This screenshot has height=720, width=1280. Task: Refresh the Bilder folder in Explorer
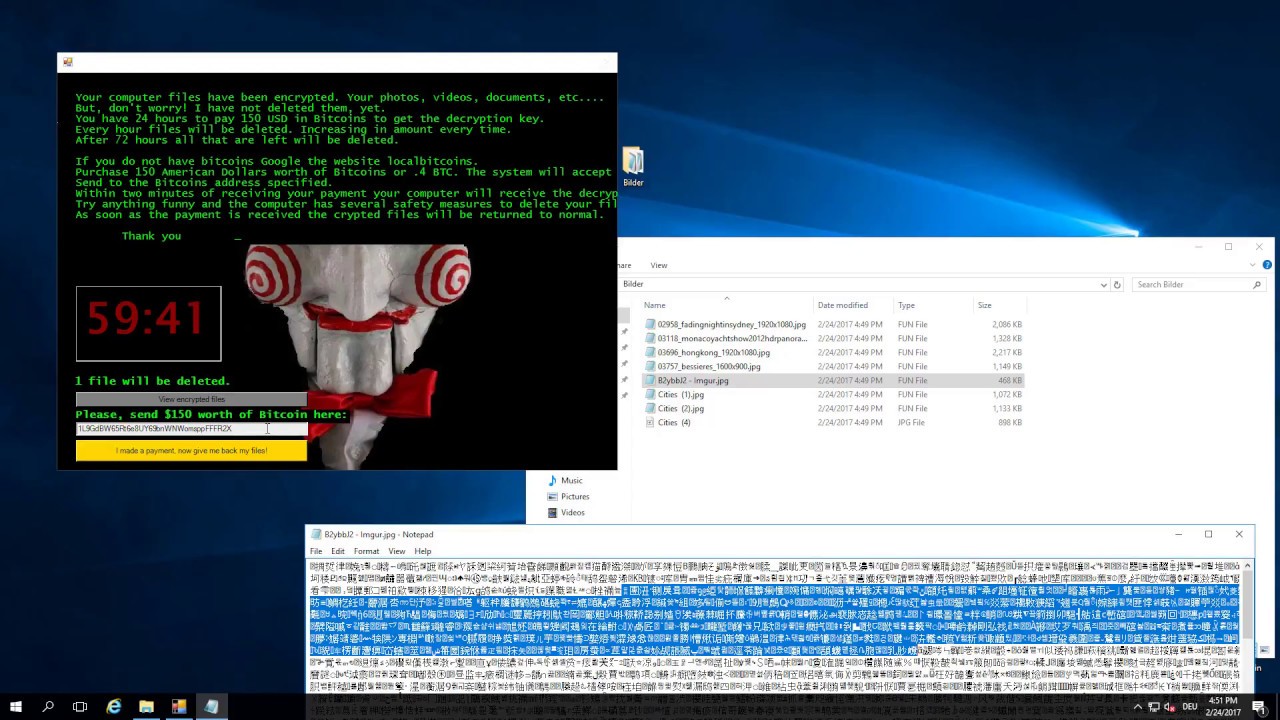pyautogui.click(x=1117, y=284)
